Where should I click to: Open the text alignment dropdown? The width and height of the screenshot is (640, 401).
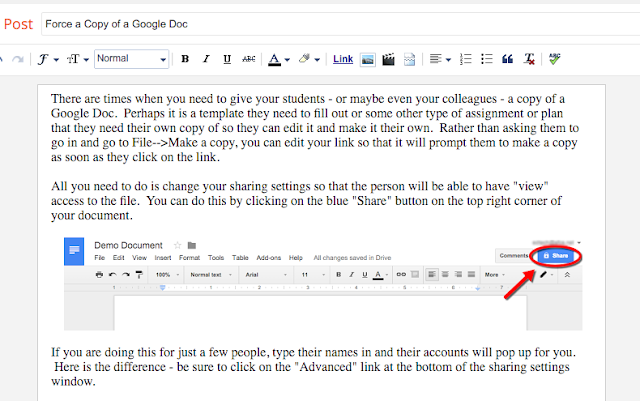[x=440, y=59]
